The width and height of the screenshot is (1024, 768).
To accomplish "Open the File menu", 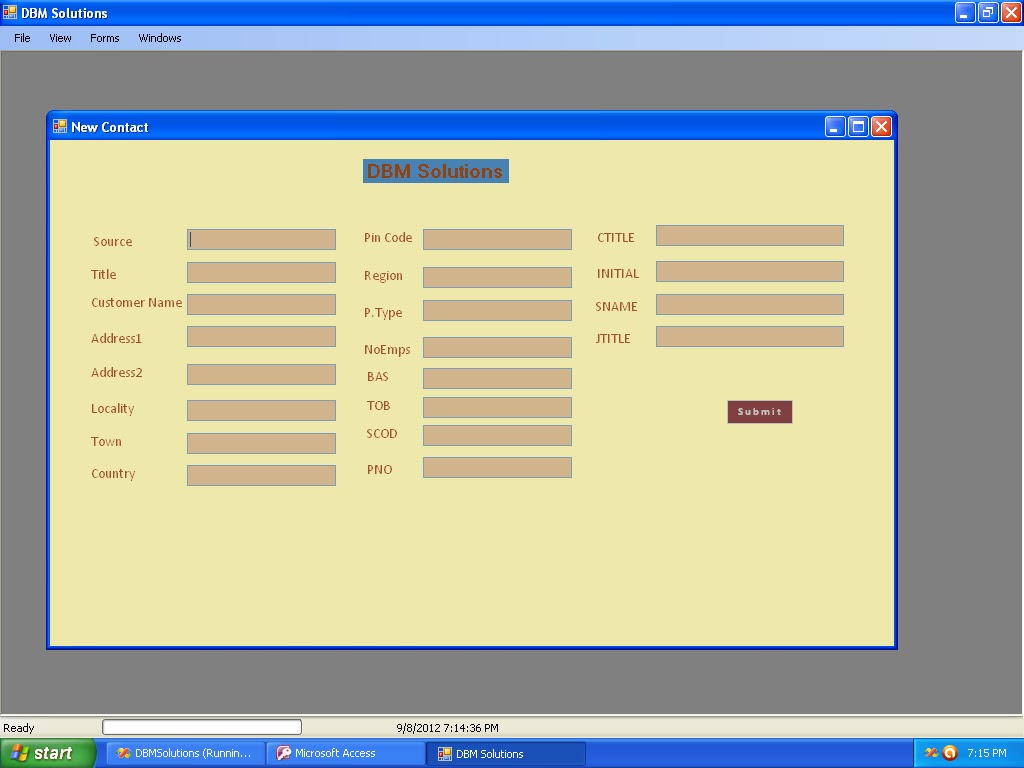I will 21,38.
